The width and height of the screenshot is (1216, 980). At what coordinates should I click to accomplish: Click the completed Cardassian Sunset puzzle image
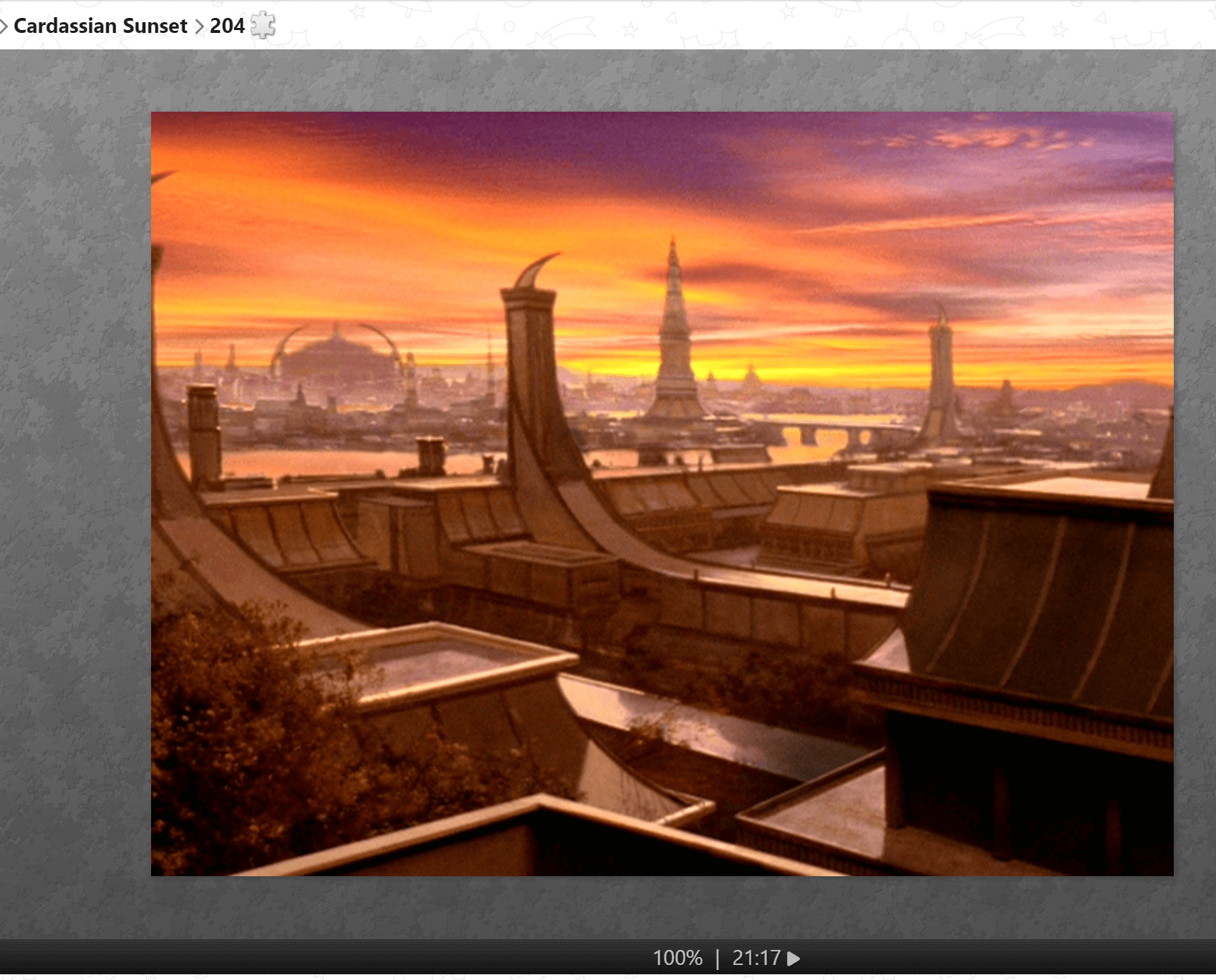[x=662, y=494]
